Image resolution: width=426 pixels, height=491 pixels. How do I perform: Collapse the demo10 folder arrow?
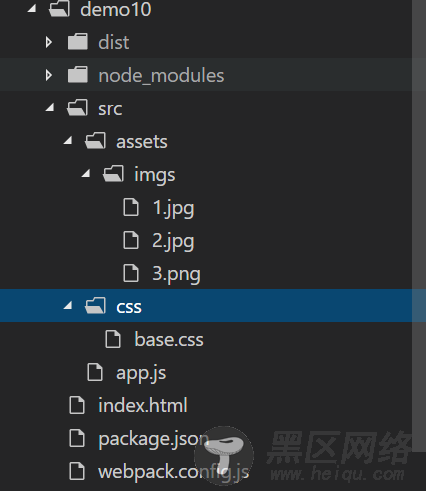(x=32, y=9)
